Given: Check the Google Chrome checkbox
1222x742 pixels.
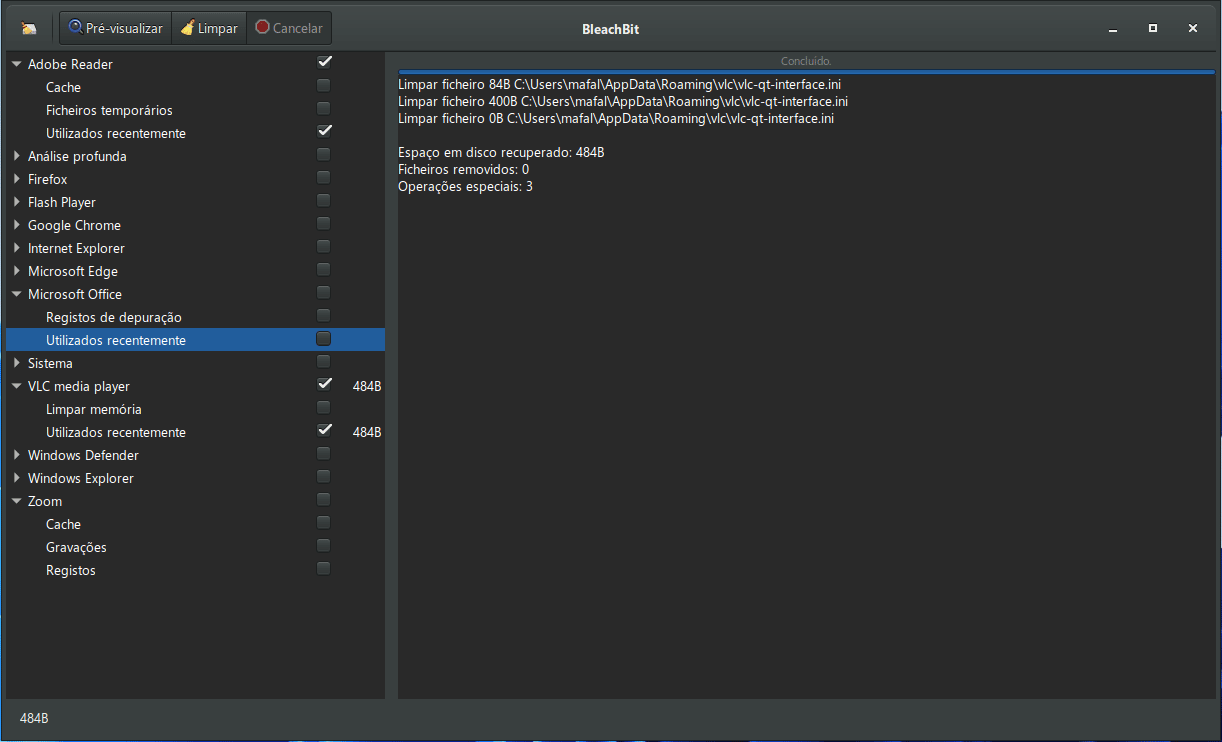Looking at the screenshot, I should click(324, 223).
